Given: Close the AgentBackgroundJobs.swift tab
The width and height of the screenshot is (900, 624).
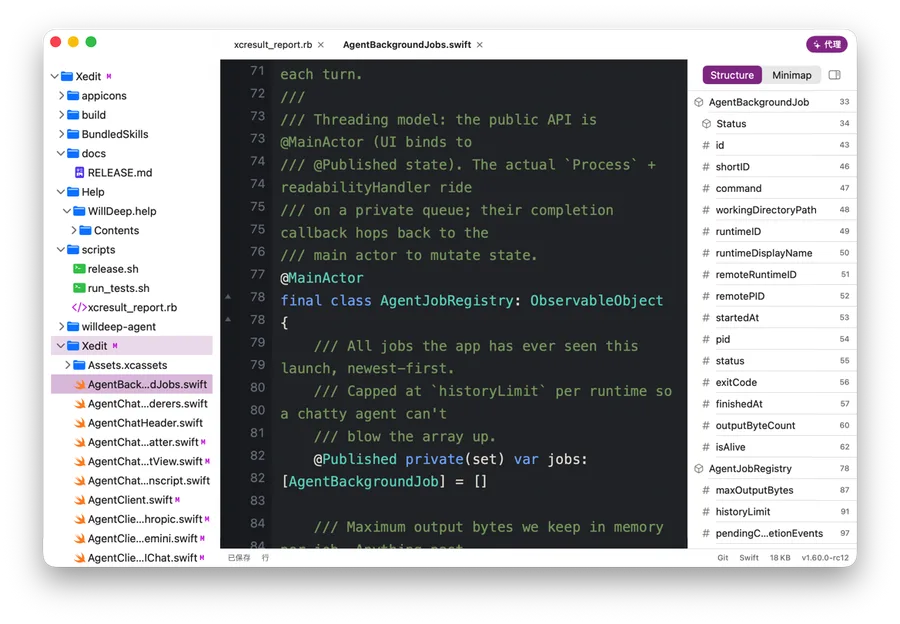Looking at the screenshot, I should [479, 45].
